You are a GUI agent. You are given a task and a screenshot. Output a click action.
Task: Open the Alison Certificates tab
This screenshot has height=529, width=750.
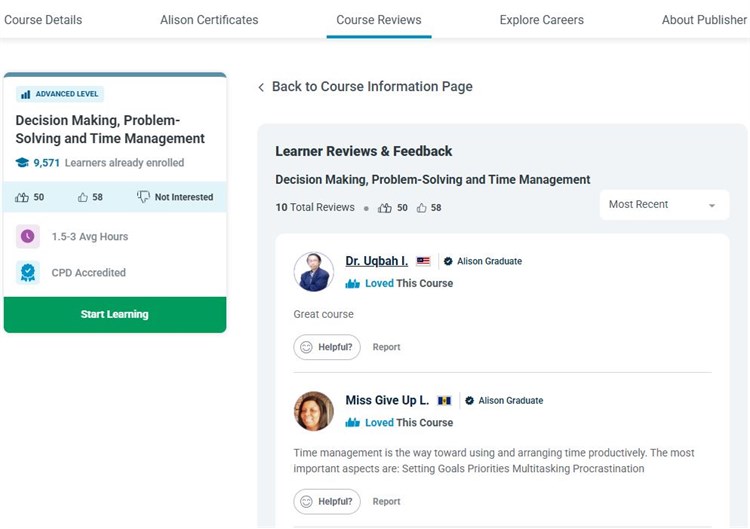[x=209, y=19]
